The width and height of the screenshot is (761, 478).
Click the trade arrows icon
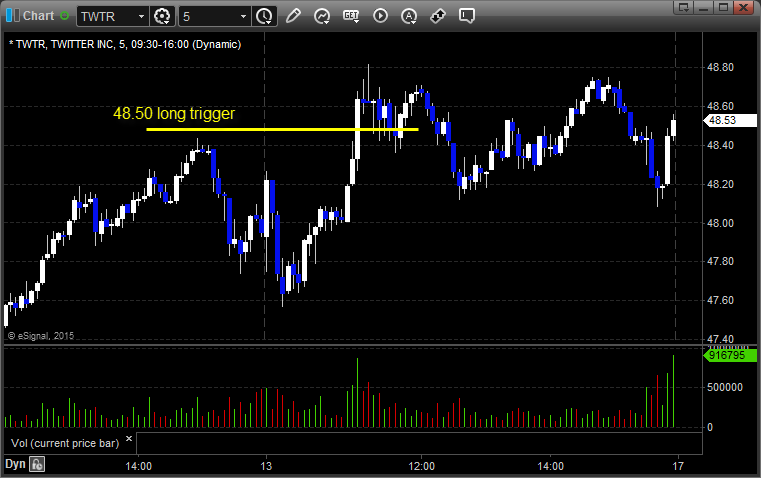point(438,16)
